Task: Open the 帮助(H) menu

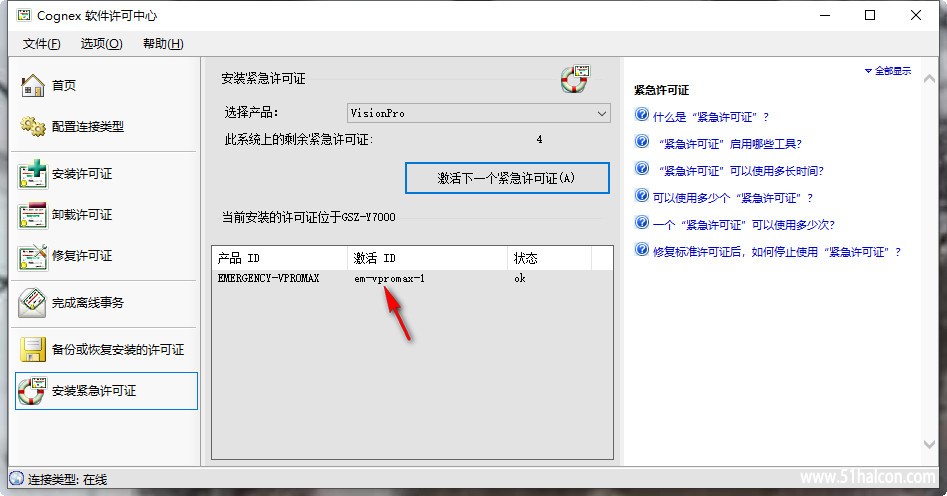Action: click(163, 44)
